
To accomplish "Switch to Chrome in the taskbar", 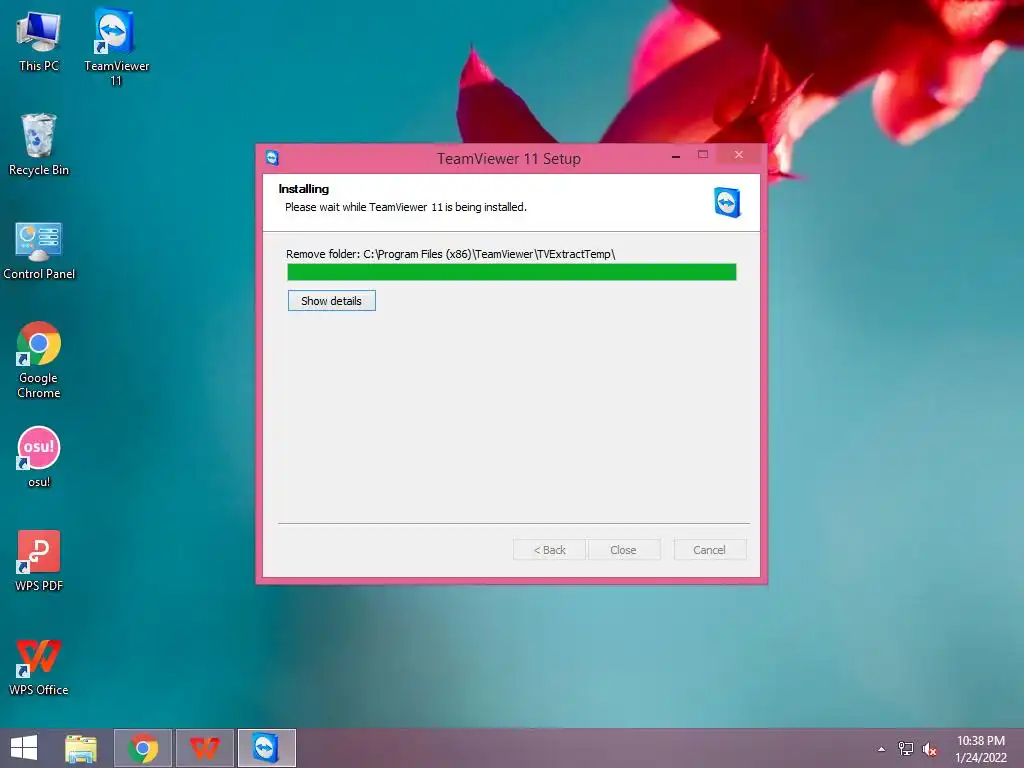I will [x=143, y=748].
